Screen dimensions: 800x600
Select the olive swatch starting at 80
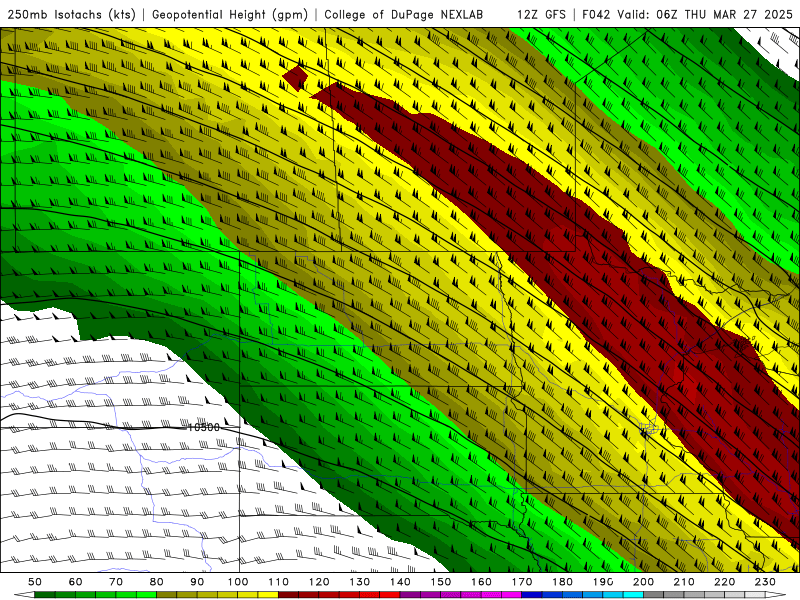point(166,595)
